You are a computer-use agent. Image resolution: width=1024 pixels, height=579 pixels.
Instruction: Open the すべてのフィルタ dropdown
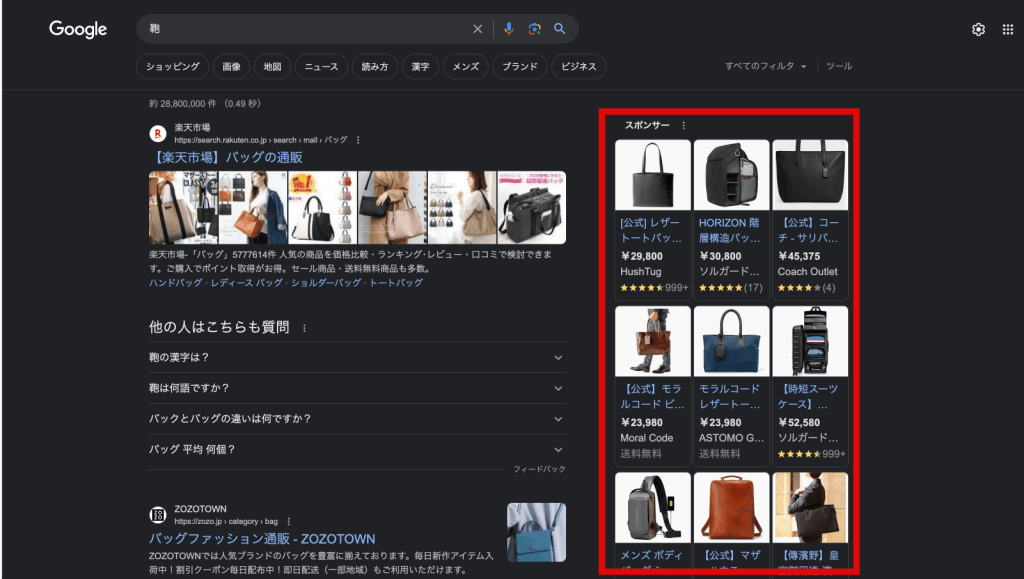765,66
